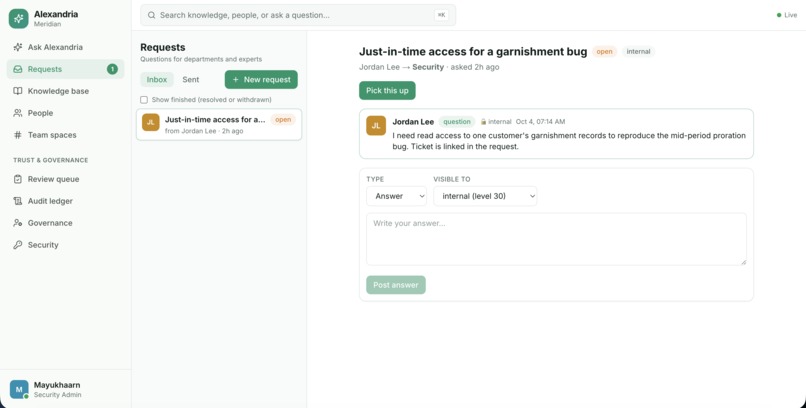This screenshot has width=806, height=408.
Task: Click Jordan Lee avatar in request list
Action: (151, 122)
